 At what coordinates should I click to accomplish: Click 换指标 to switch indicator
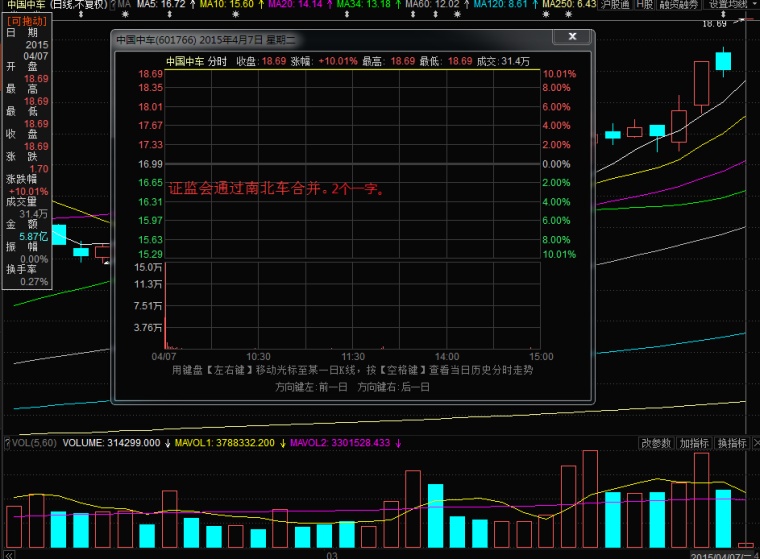coord(731,443)
